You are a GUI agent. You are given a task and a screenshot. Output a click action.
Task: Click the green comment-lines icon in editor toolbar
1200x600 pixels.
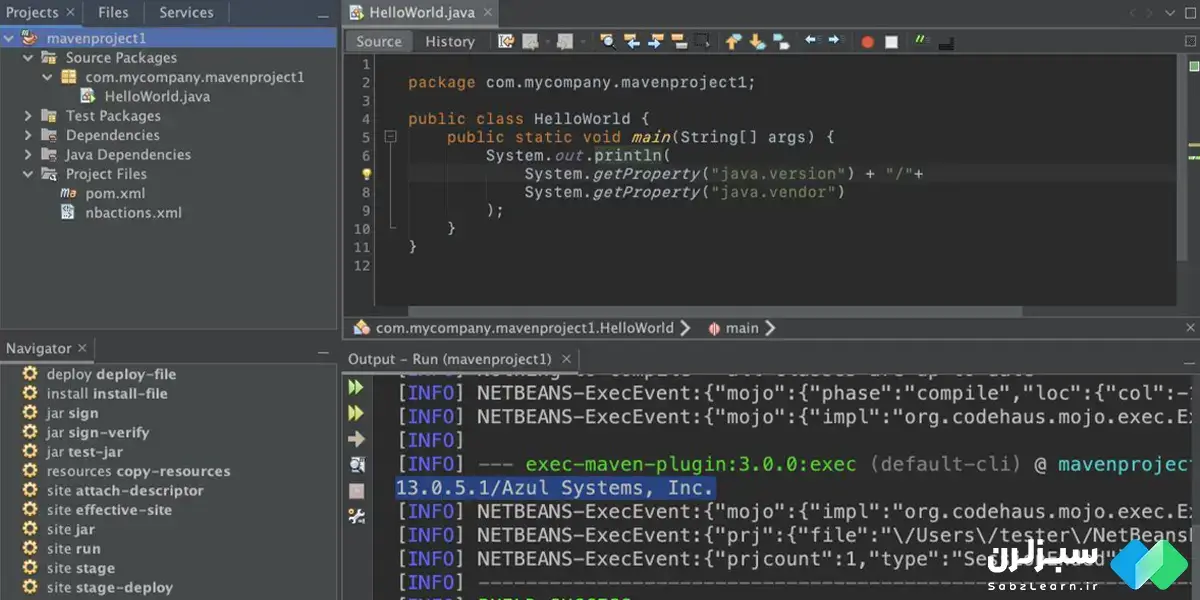click(920, 42)
